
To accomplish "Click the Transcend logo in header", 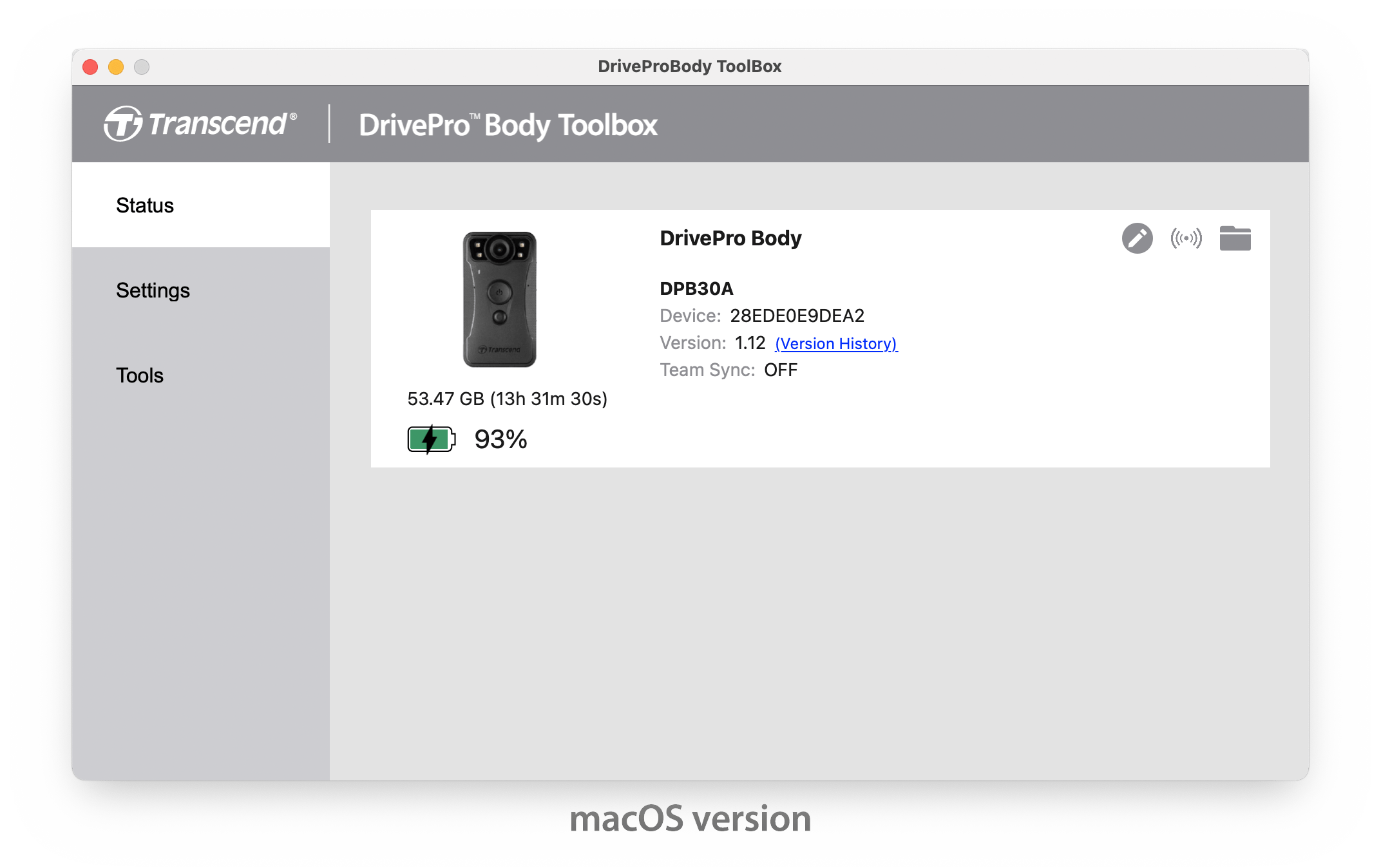I will coord(200,124).
